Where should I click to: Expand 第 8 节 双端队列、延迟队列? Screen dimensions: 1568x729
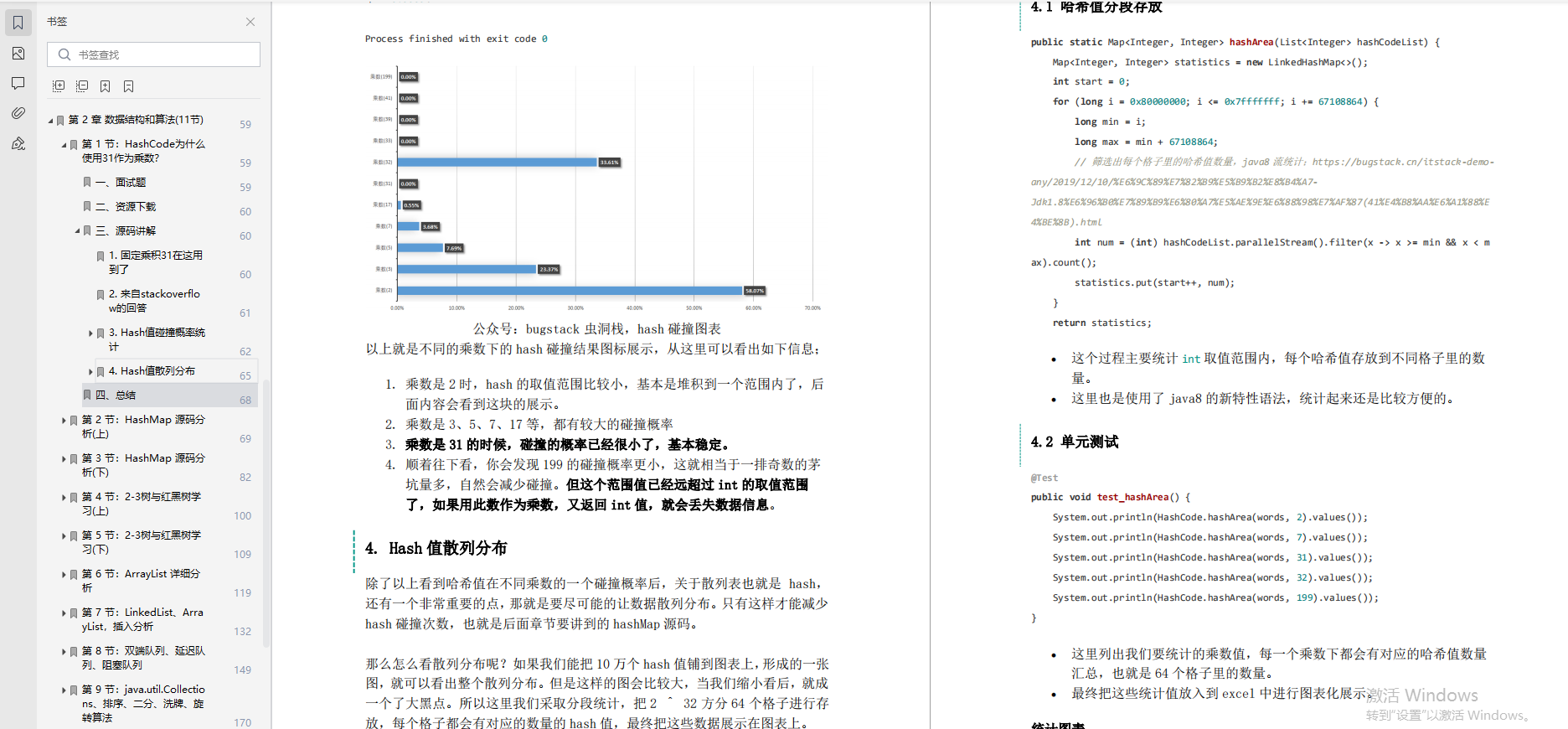(64, 652)
